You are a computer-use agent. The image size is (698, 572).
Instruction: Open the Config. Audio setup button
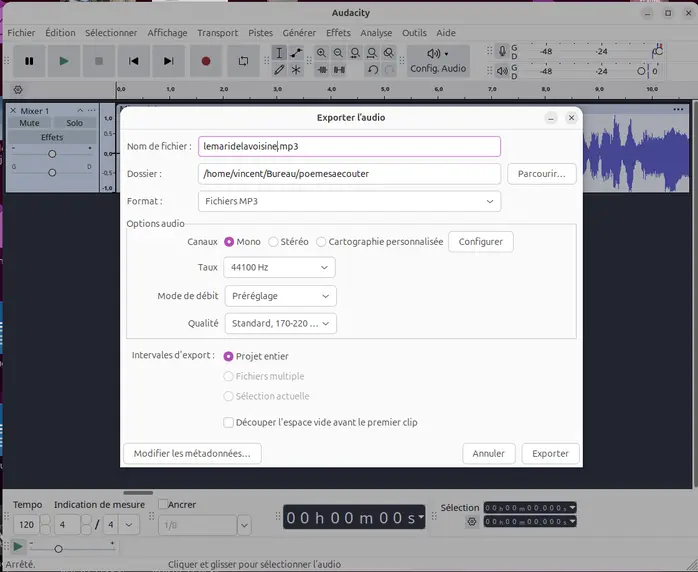point(438,61)
